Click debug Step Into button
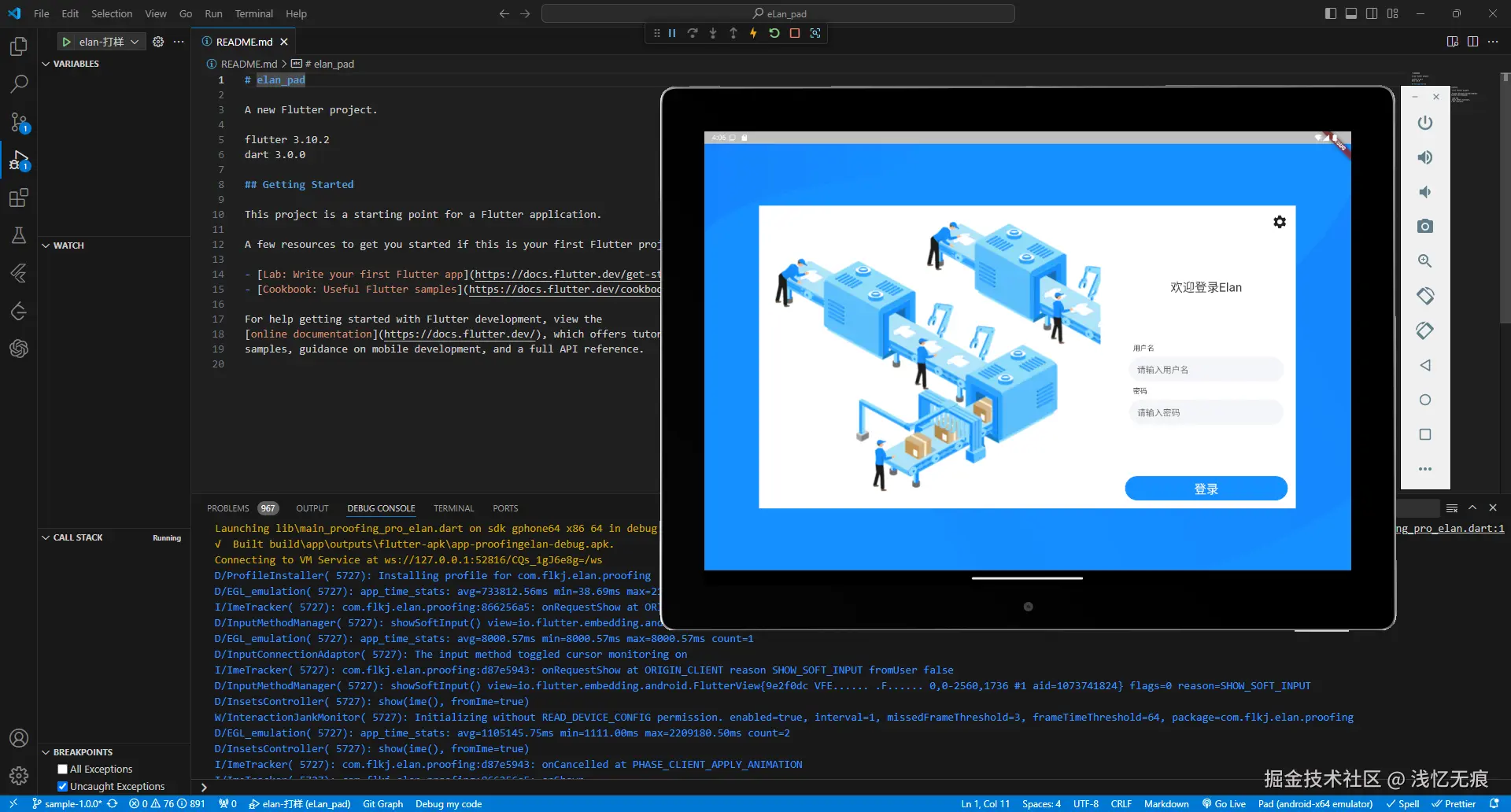Image resolution: width=1511 pixels, height=812 pixels. pos(713,33)
